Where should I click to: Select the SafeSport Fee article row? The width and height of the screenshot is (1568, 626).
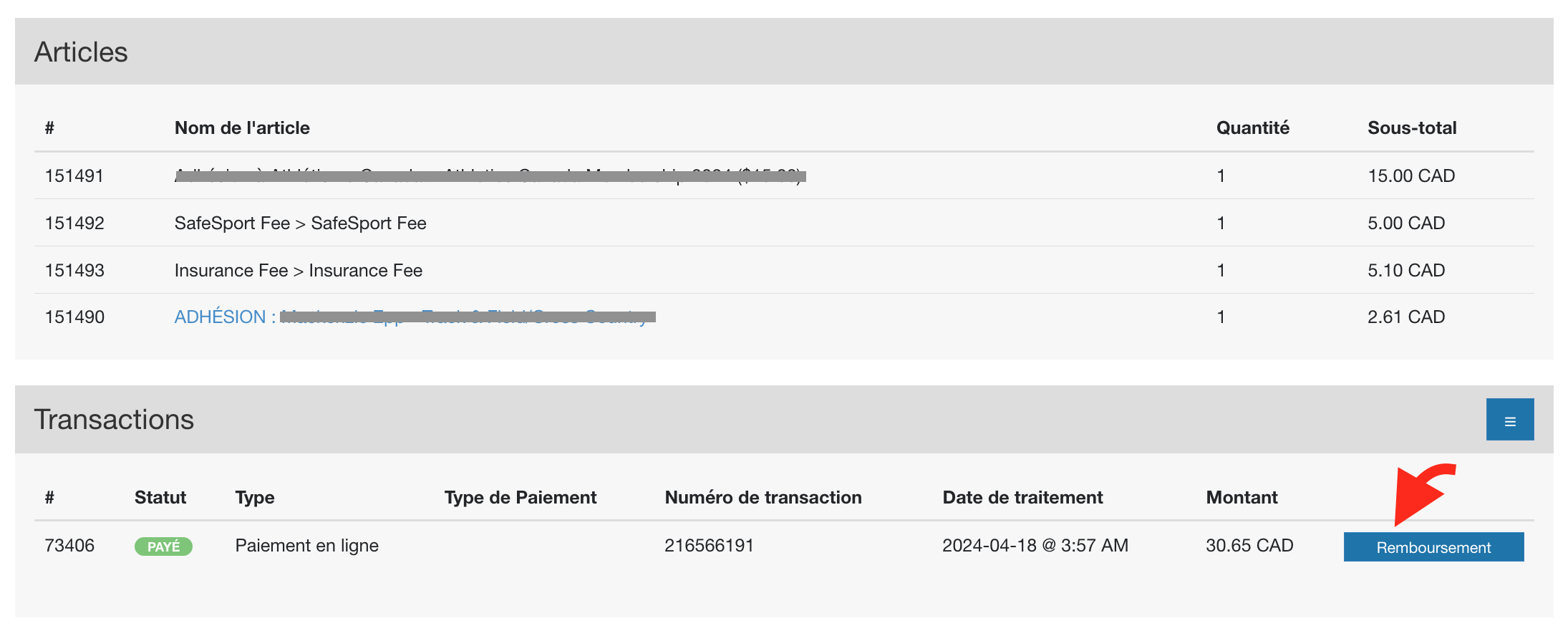point(300,223)
